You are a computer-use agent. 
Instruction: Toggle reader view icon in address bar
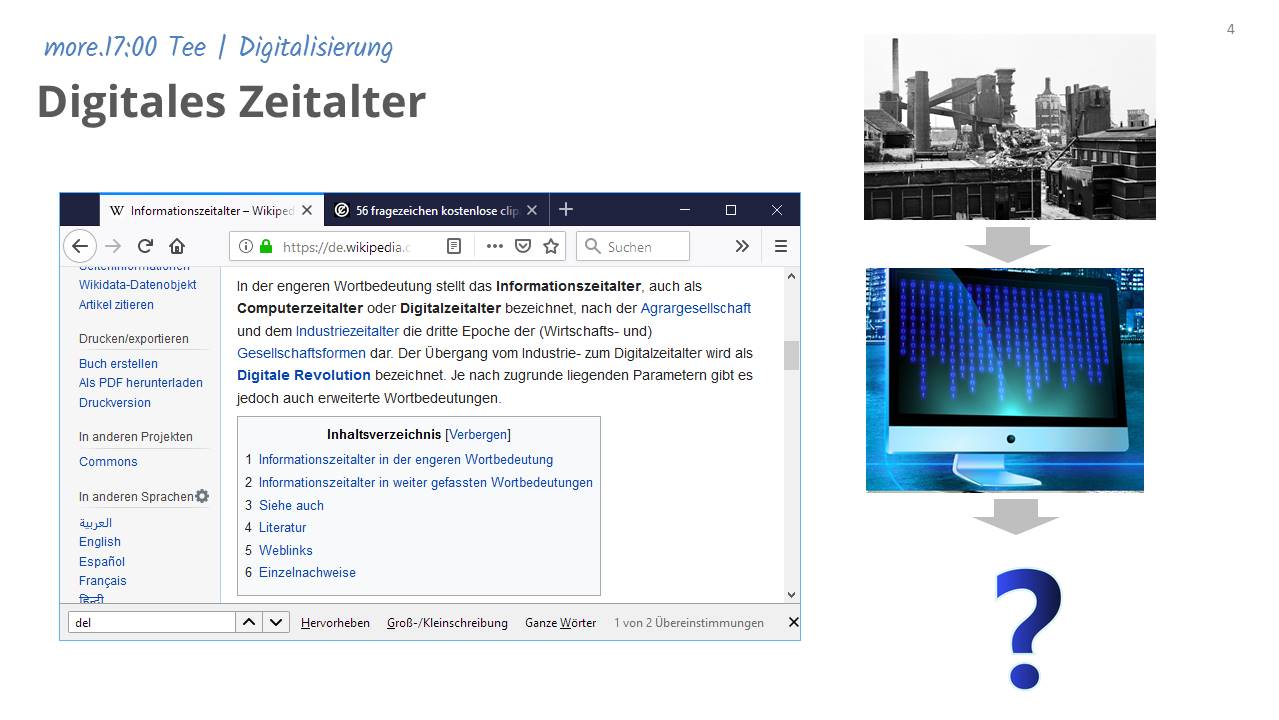[x=454, y=246]
